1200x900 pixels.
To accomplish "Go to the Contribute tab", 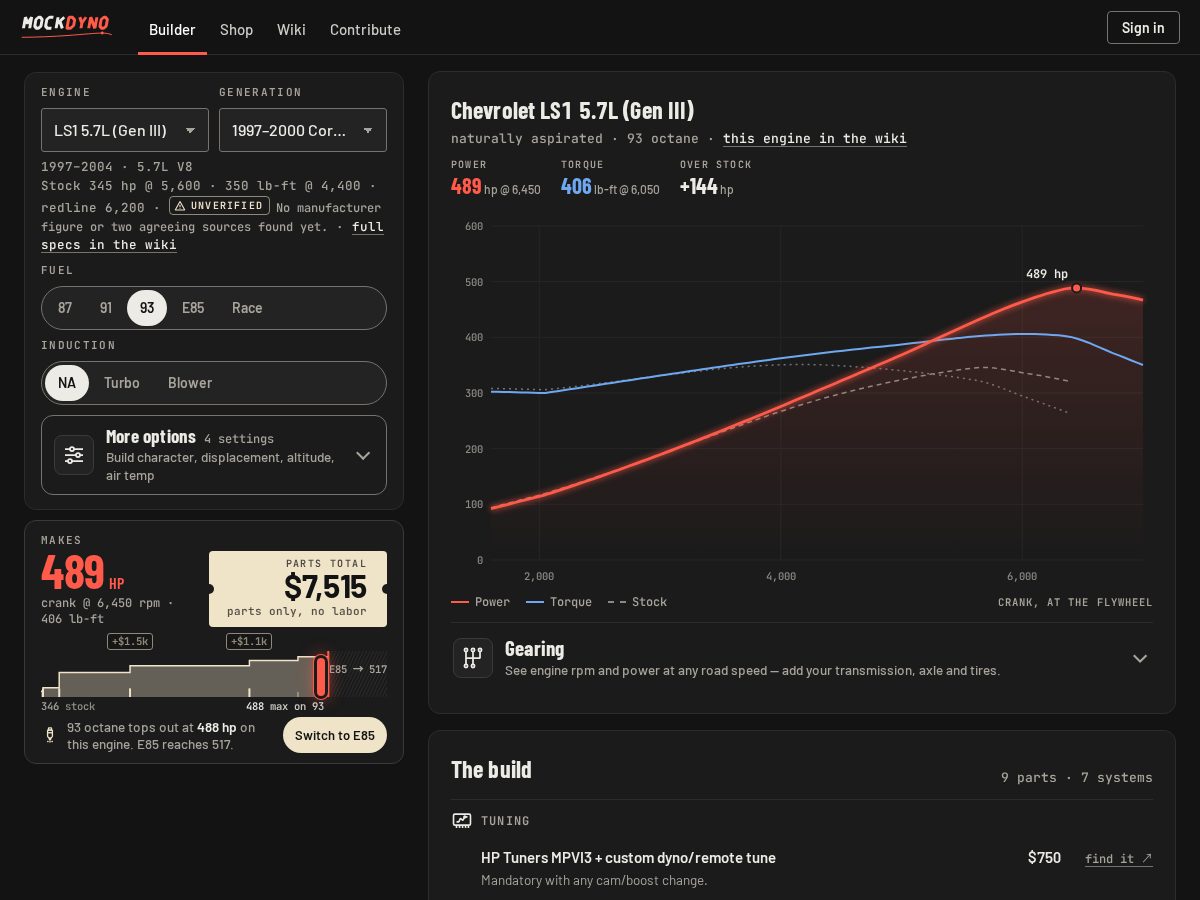I will tap(365, 29).
